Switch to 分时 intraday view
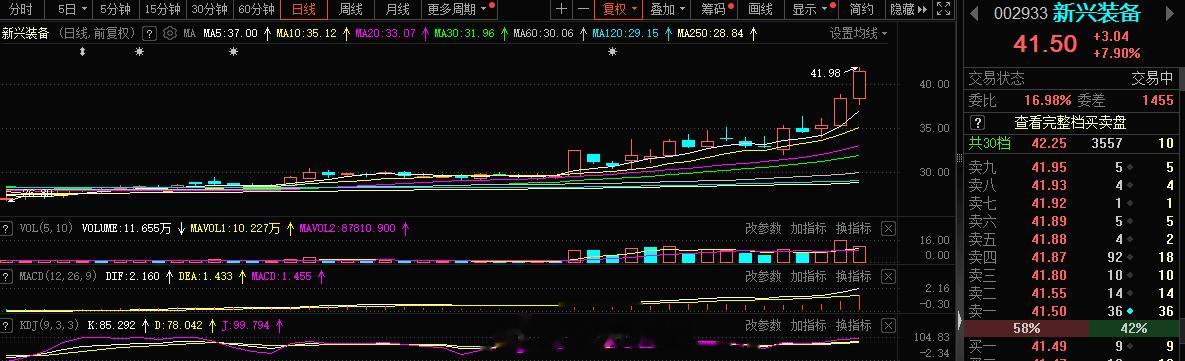 (20, 9)
